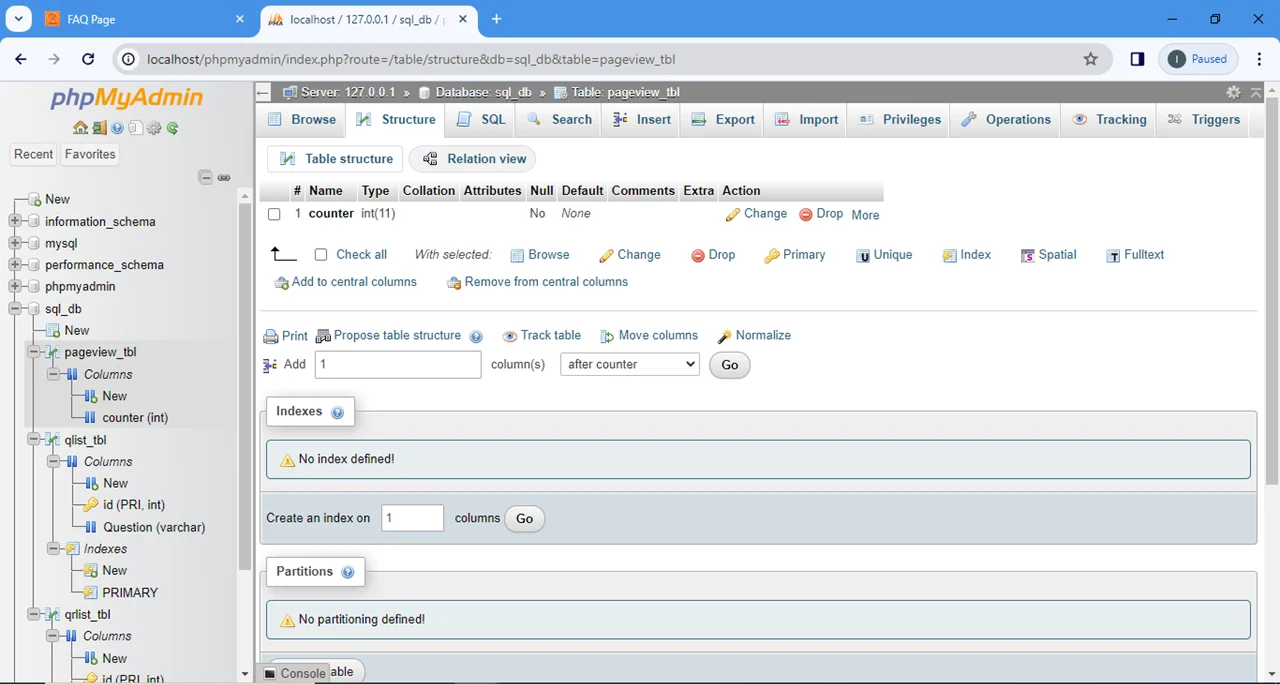The height and width of the screenshot is (684, 1280).
Task: Bookmark this page with the star icon
Action: (x=1091, y=59)
